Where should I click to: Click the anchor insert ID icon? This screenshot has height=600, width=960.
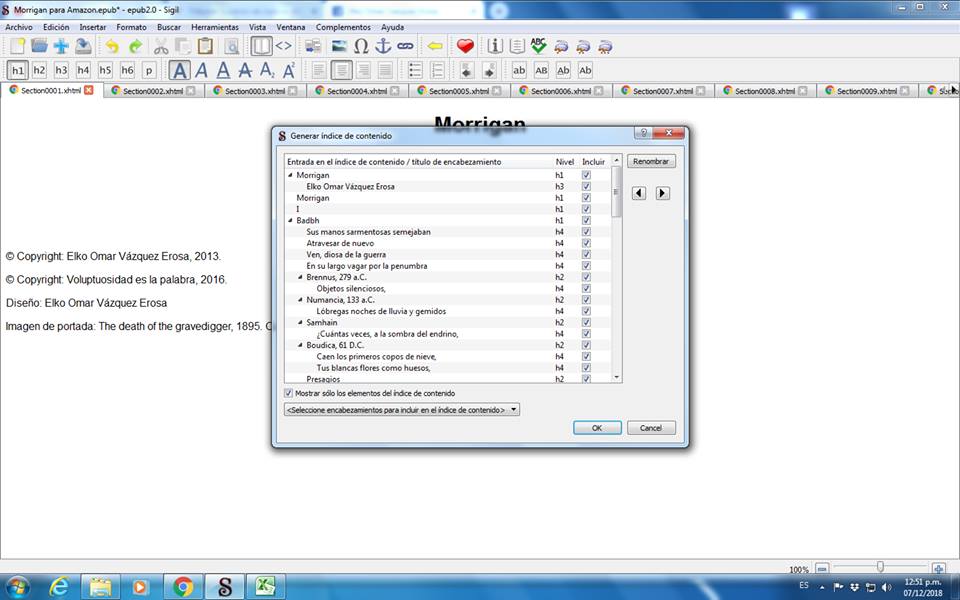click(383, 46)
